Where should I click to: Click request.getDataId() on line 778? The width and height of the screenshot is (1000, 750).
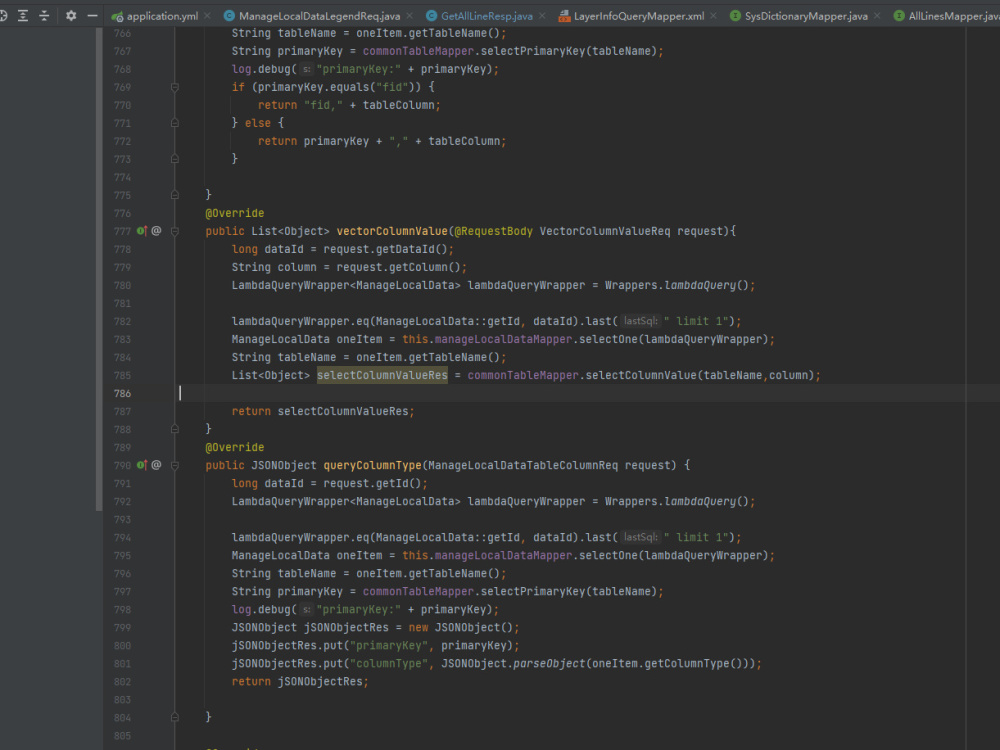click(x=386, y=249)
